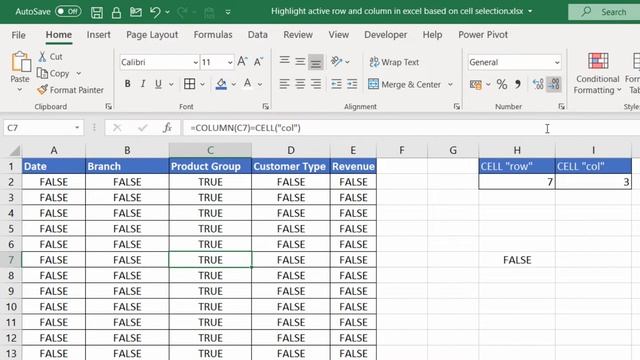Click the Paste clipboard icon
Viewport: 640px width, 360px height.
point(20,62)
